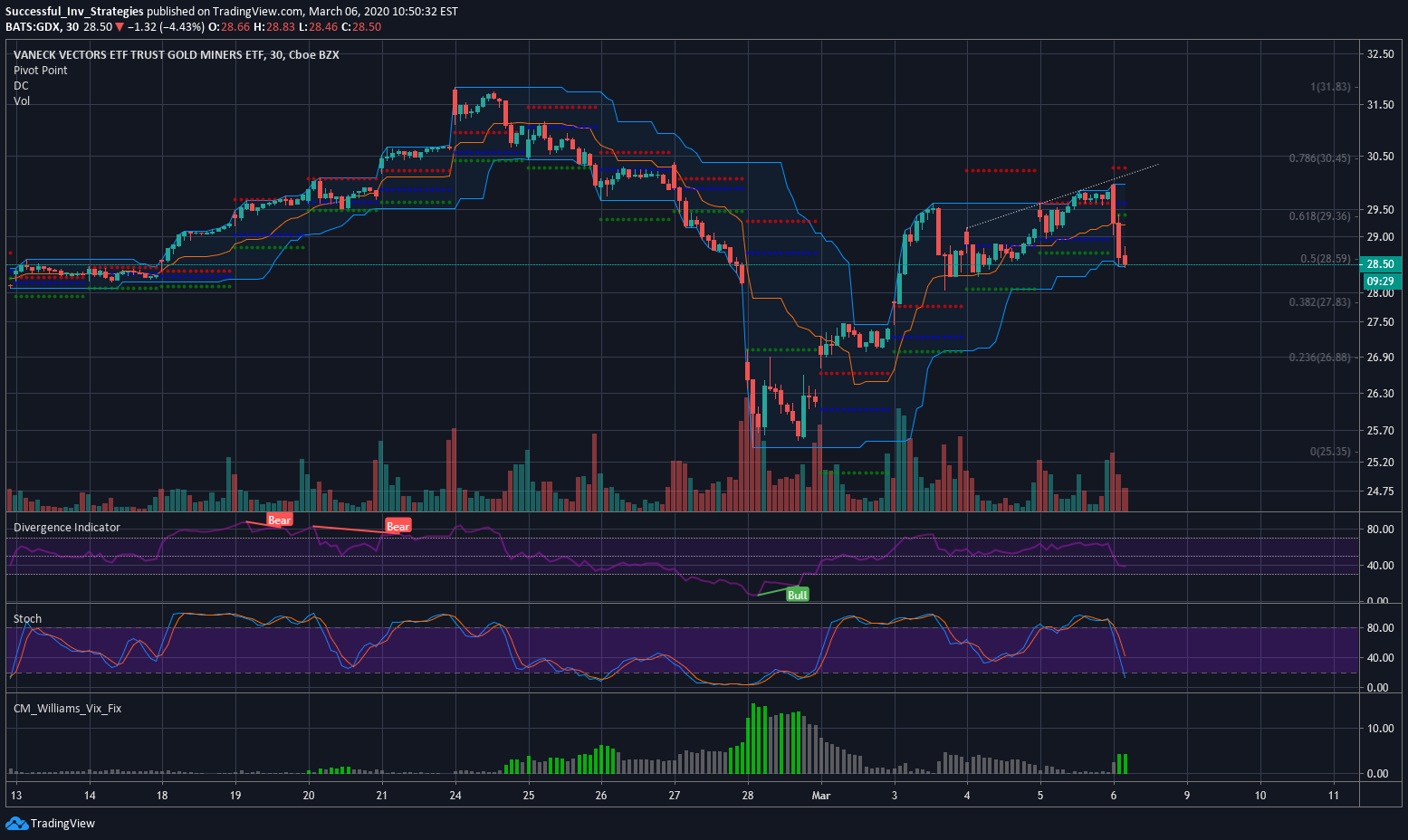Select the BATS:GDX, 30 symbol text
Screen dimensions: 1408x840
(42, 27)
